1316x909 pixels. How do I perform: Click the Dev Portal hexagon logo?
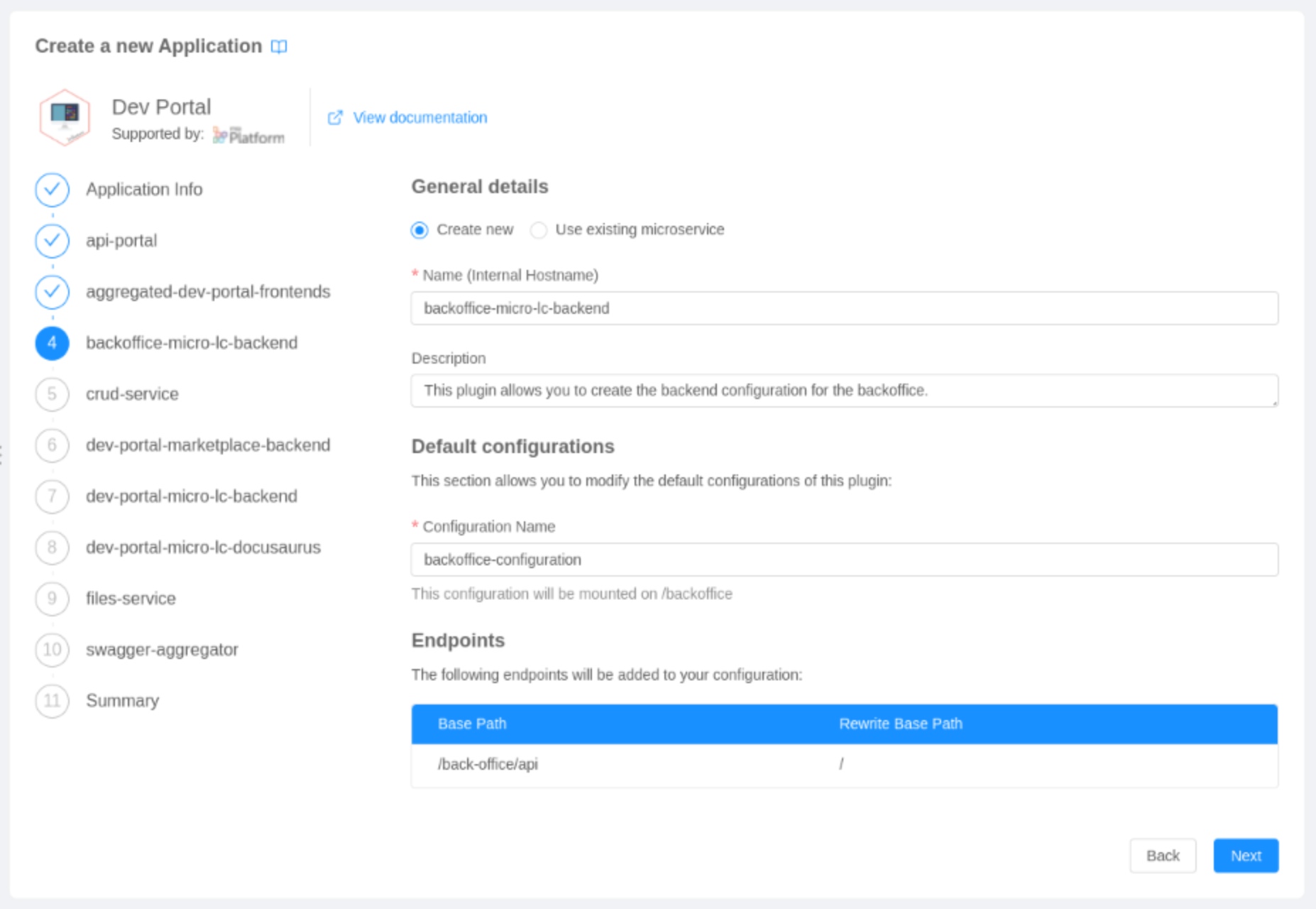[66, 117]
